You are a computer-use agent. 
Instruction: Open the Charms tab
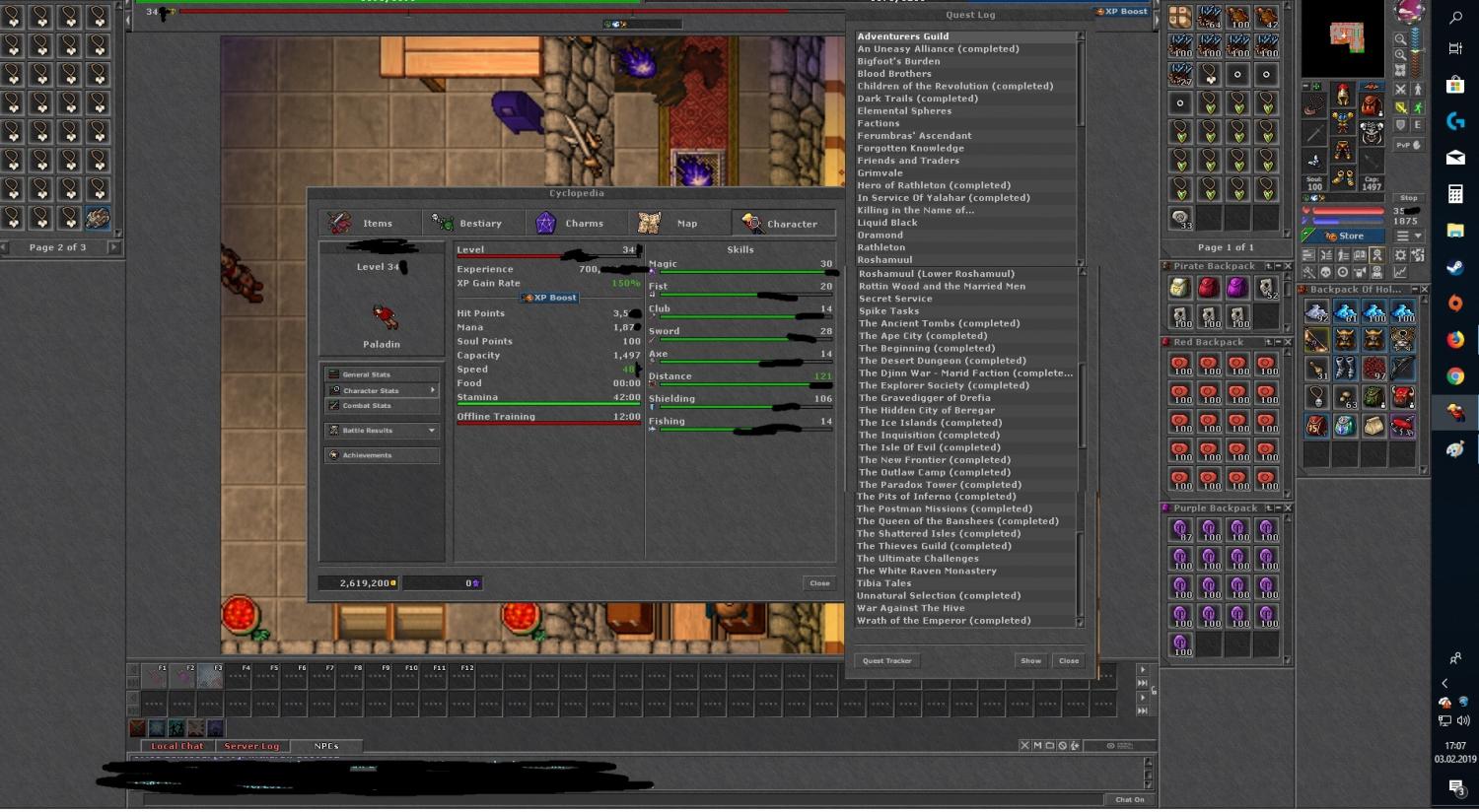pyautogui.click(x=577, y=224)
